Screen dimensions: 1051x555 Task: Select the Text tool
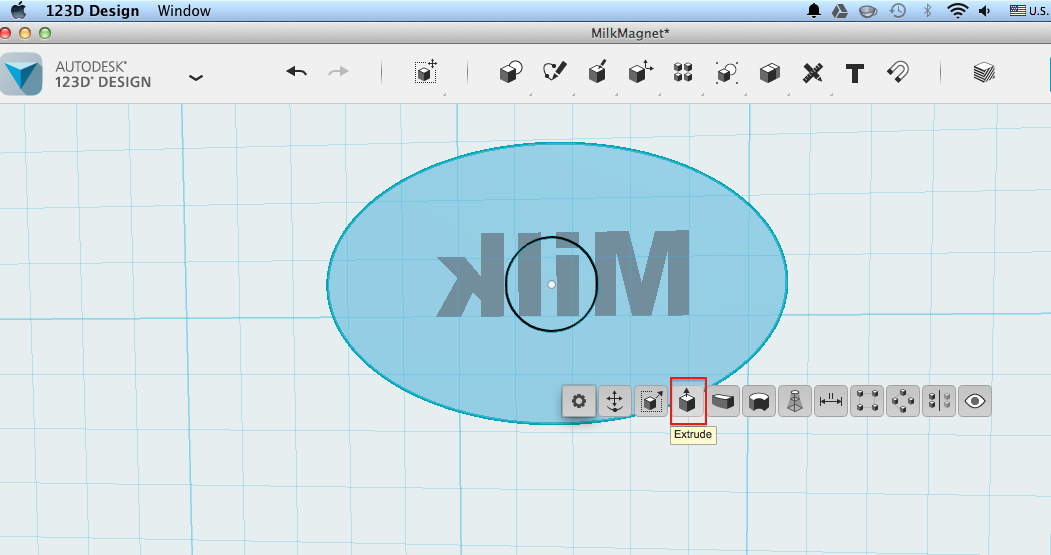855,73
